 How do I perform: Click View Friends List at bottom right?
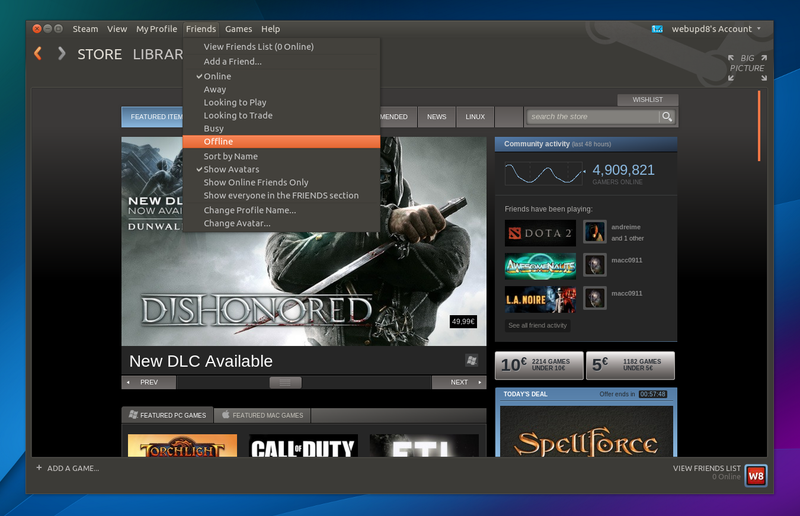tap(707, 468)
